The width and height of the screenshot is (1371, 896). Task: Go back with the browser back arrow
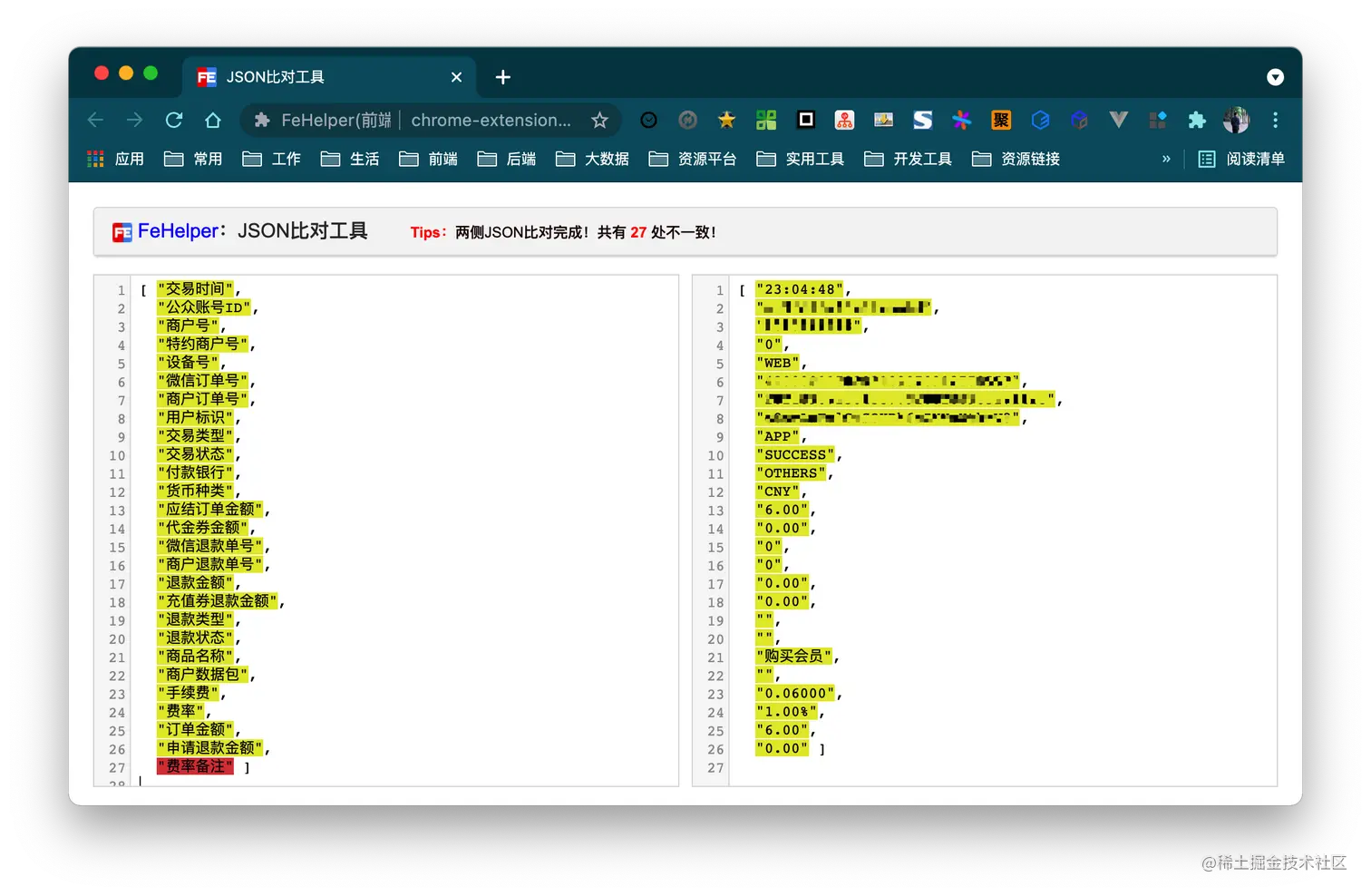pyautogui.click(x=95, y=120)
